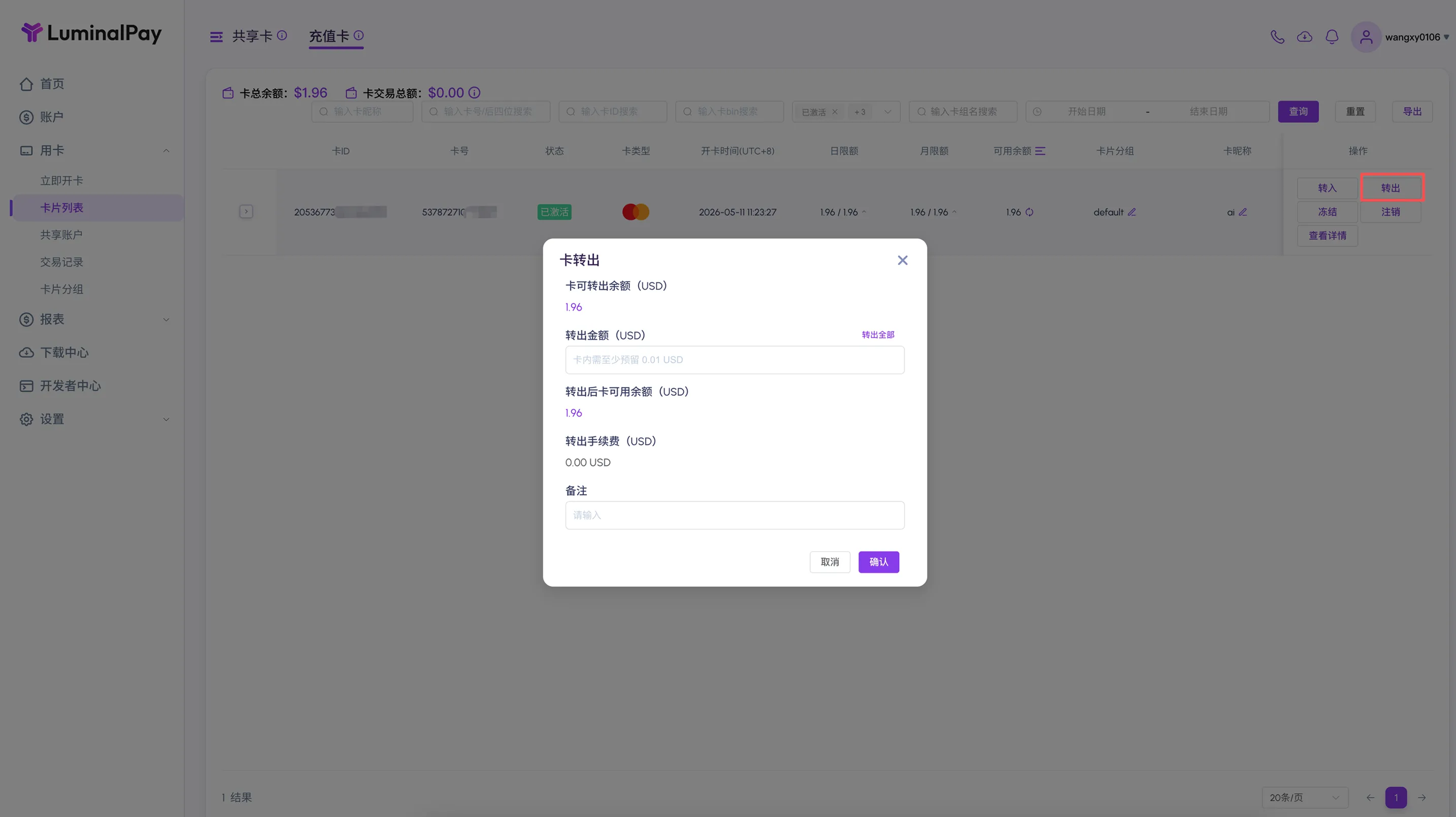Open 卡片分组 submenu item
Screen dimensions: 1456x817
click(x=61, y=289)
